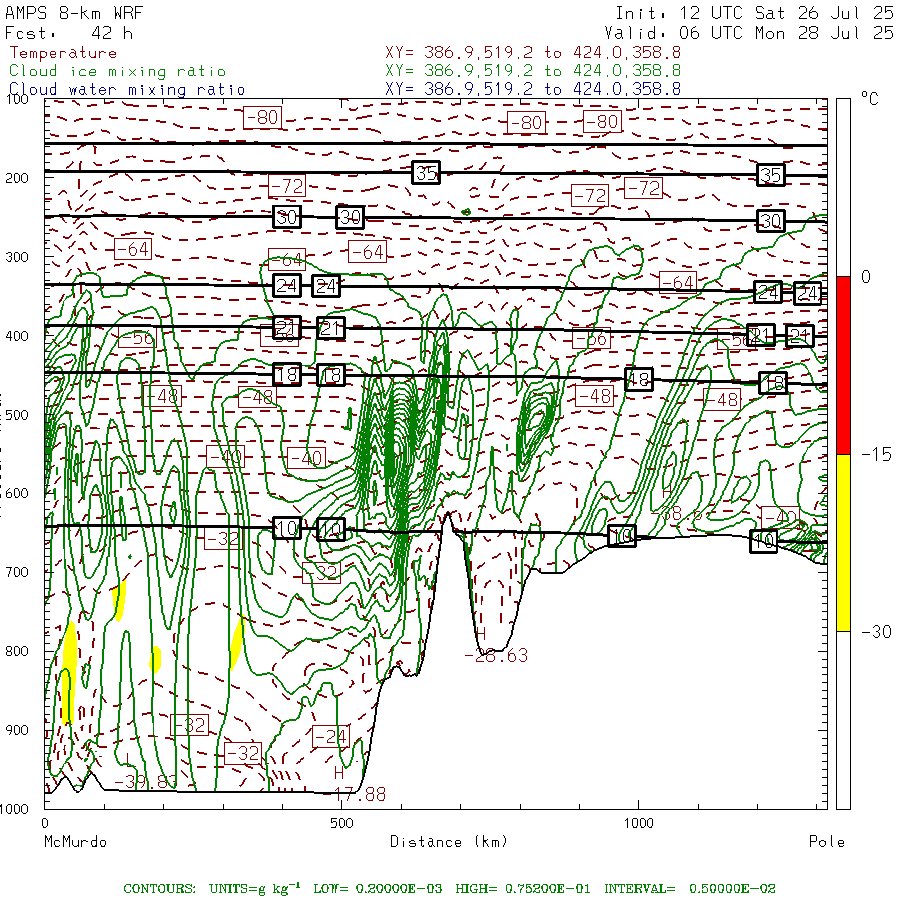Click the "800" pressure axis tick label

(17, 651)
